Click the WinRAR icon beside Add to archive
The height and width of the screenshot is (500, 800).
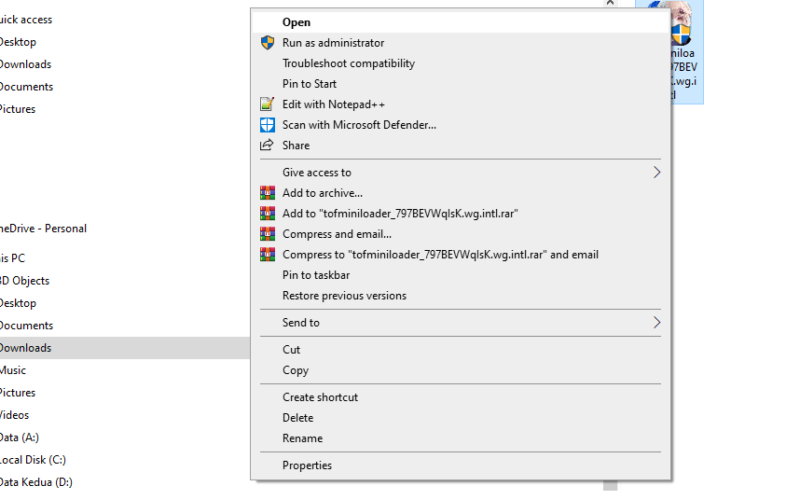pos(267,193)
